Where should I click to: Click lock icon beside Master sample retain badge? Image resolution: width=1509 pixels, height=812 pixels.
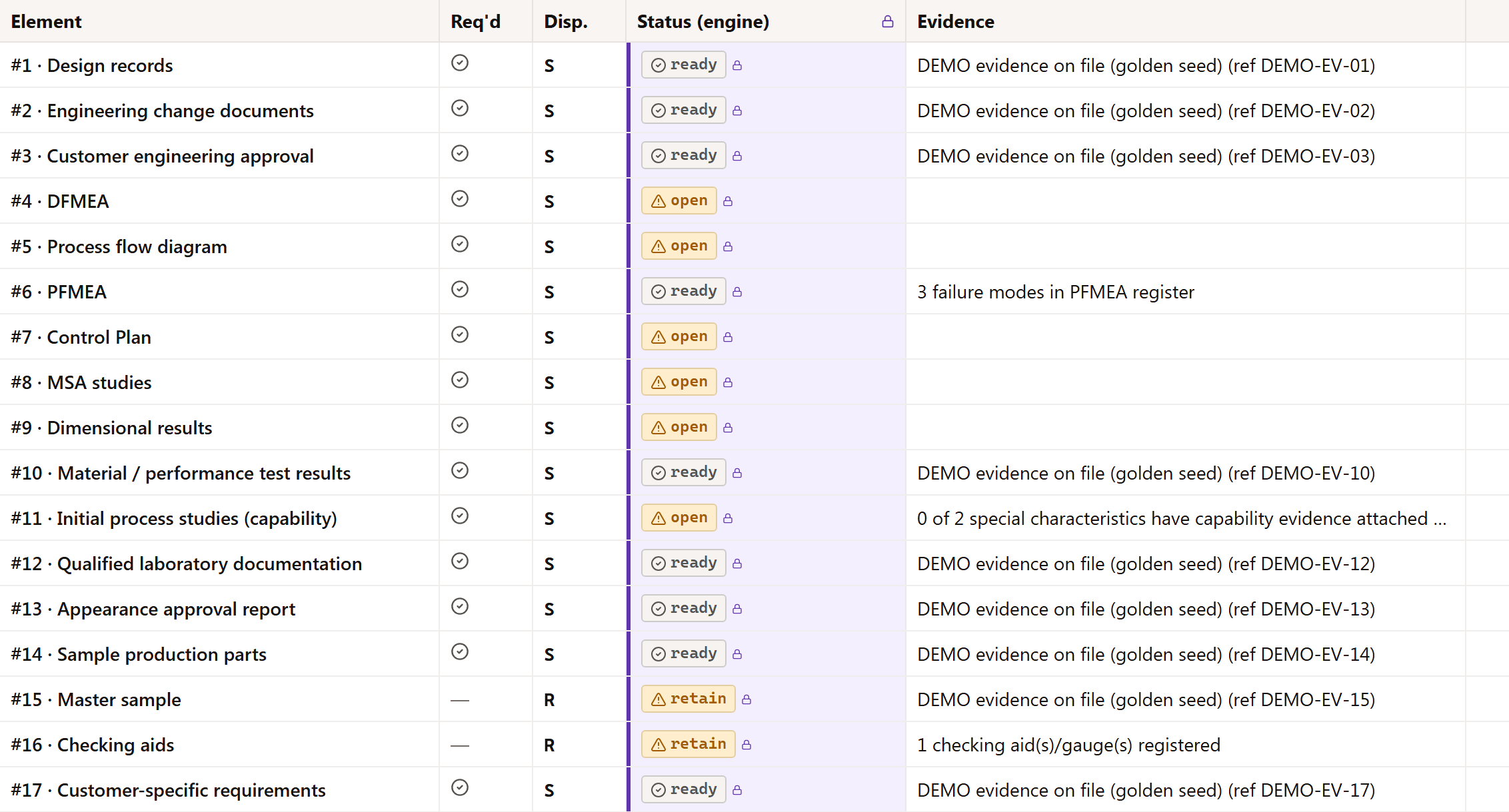click(747, 699)
